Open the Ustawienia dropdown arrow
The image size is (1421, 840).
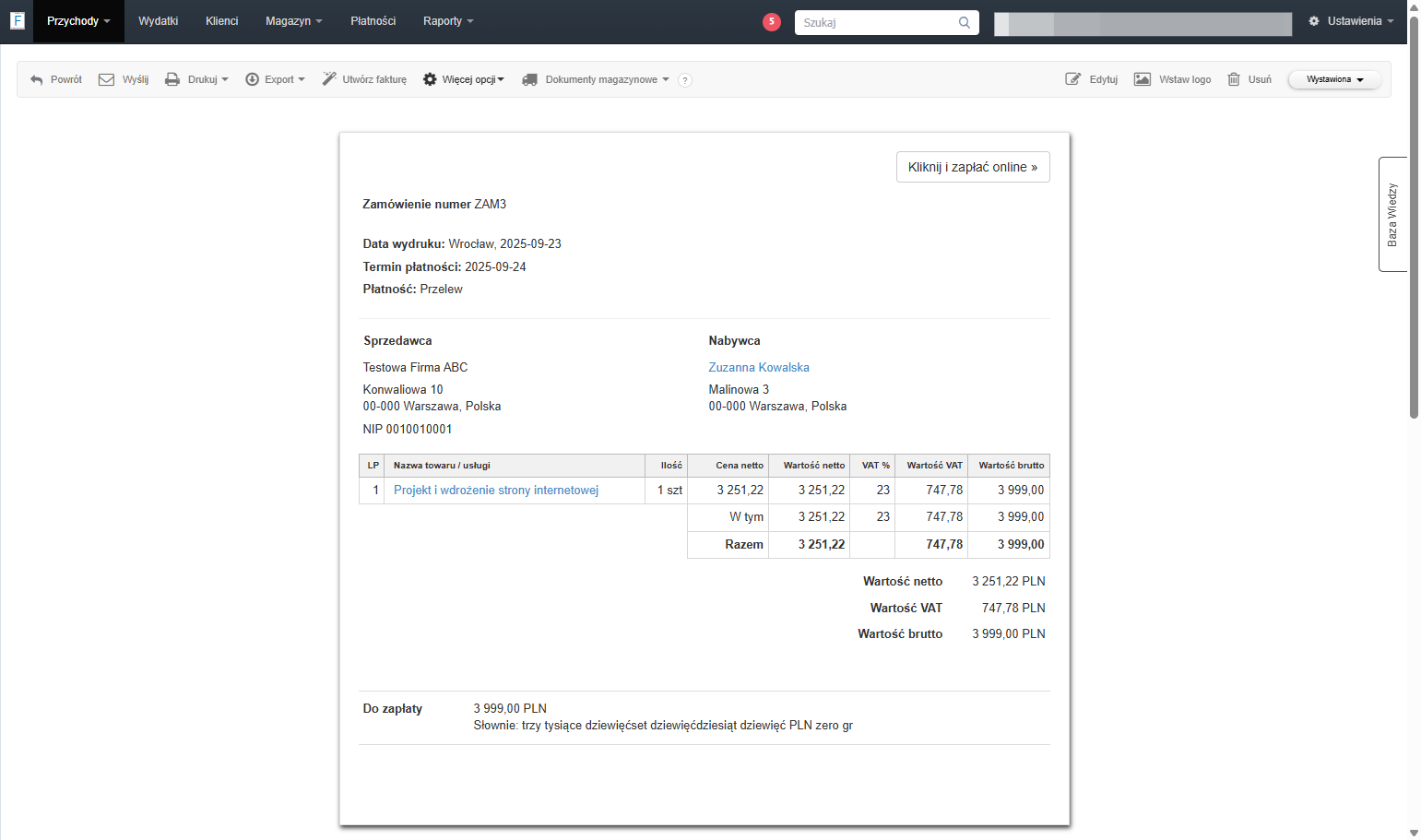coord(1391,21)
